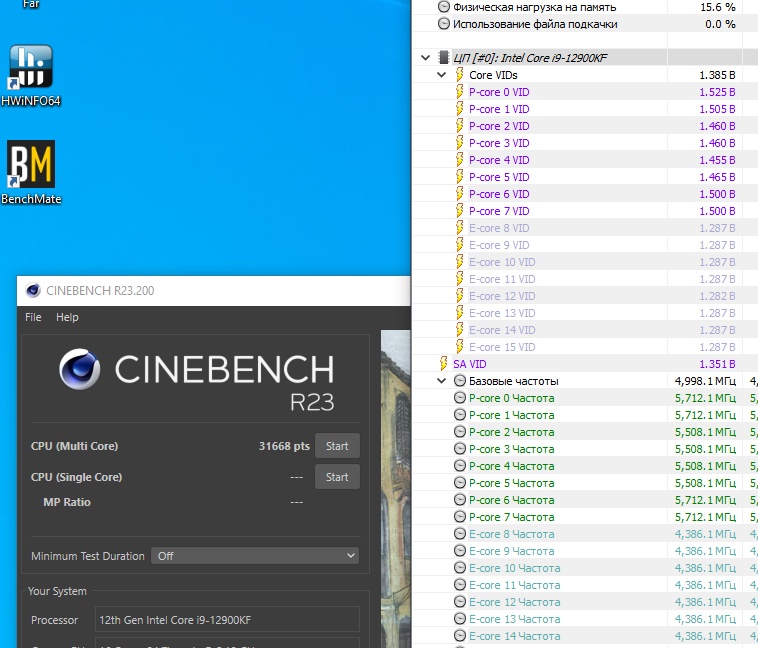This screenshot has height=648, width=758.
Task: Start the CPU (Multi Core) test
Action: coord(337,446)
